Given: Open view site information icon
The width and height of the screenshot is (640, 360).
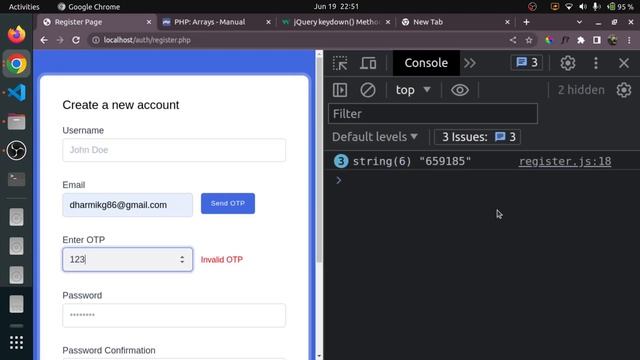Looking at the screenshot, I should (x=96, y=40).
